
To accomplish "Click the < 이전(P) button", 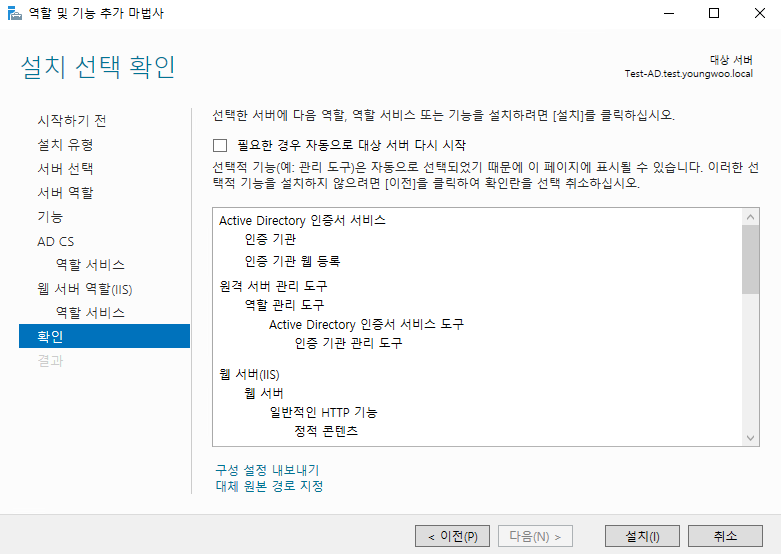I will click(452, 536).
